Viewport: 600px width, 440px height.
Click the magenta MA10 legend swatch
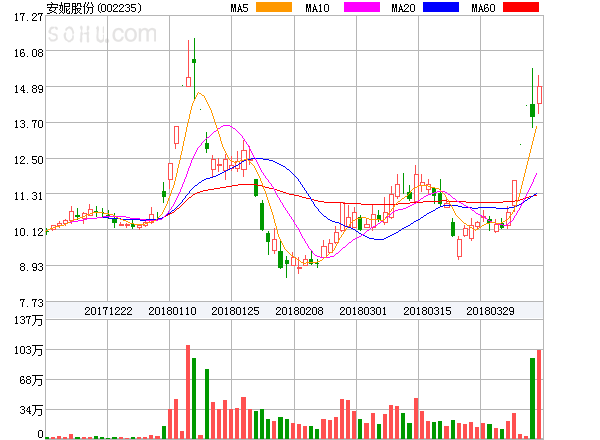(x=362, y=7)
